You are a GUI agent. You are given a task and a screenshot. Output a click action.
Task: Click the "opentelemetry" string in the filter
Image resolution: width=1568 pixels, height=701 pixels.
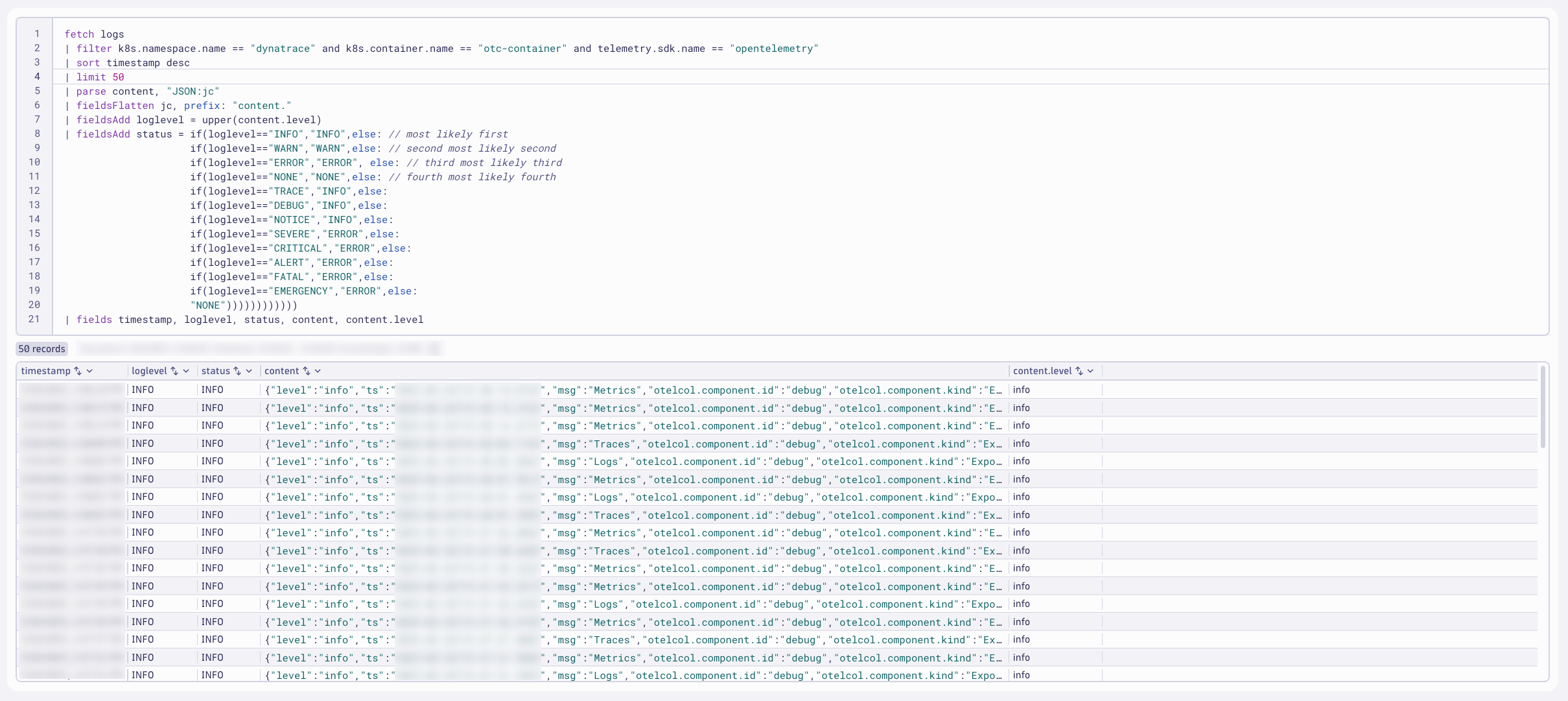coord(774,49)
